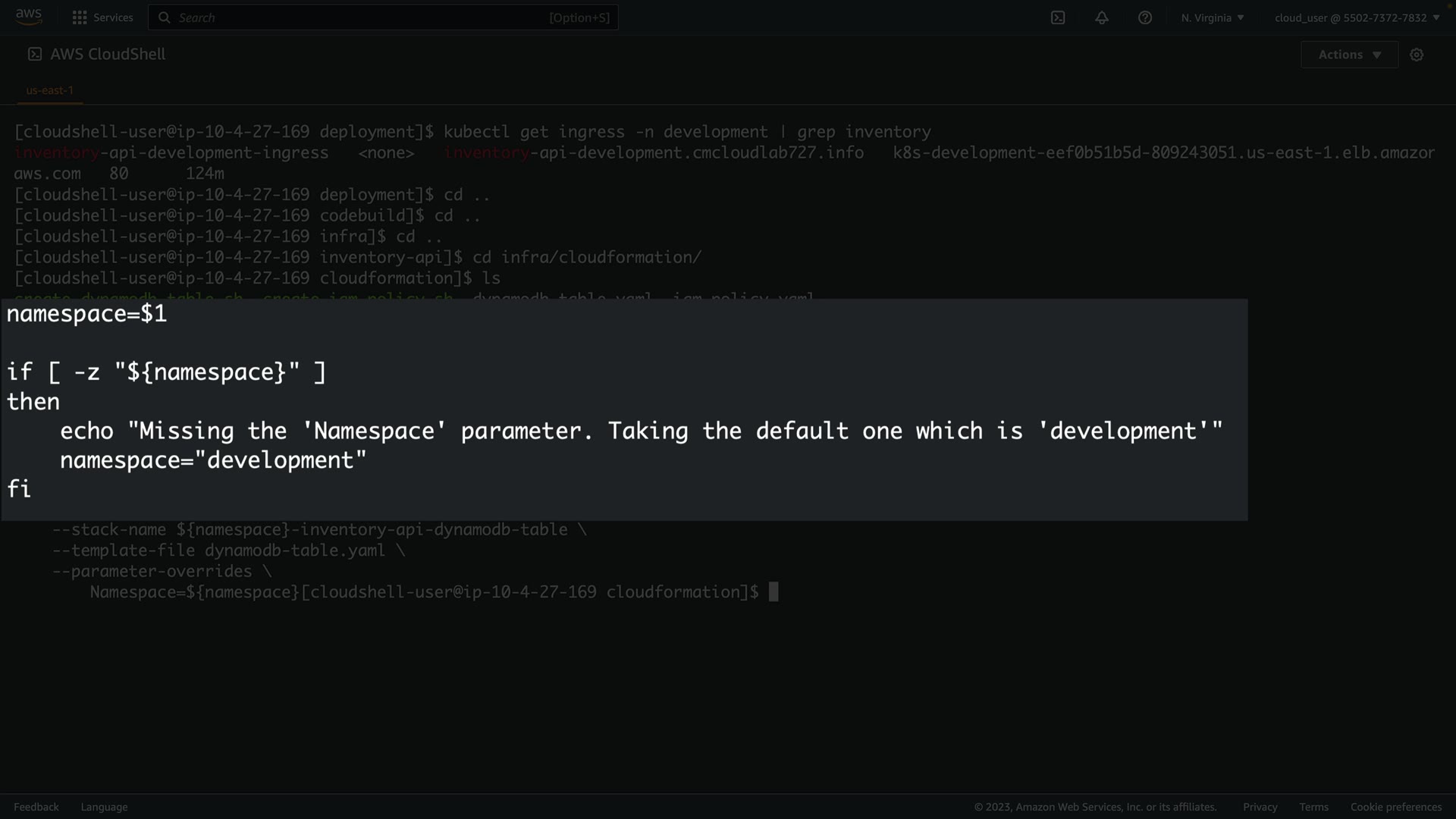Open Cookie preferences in the footer
The image size is (1456, 819).
1395,807
